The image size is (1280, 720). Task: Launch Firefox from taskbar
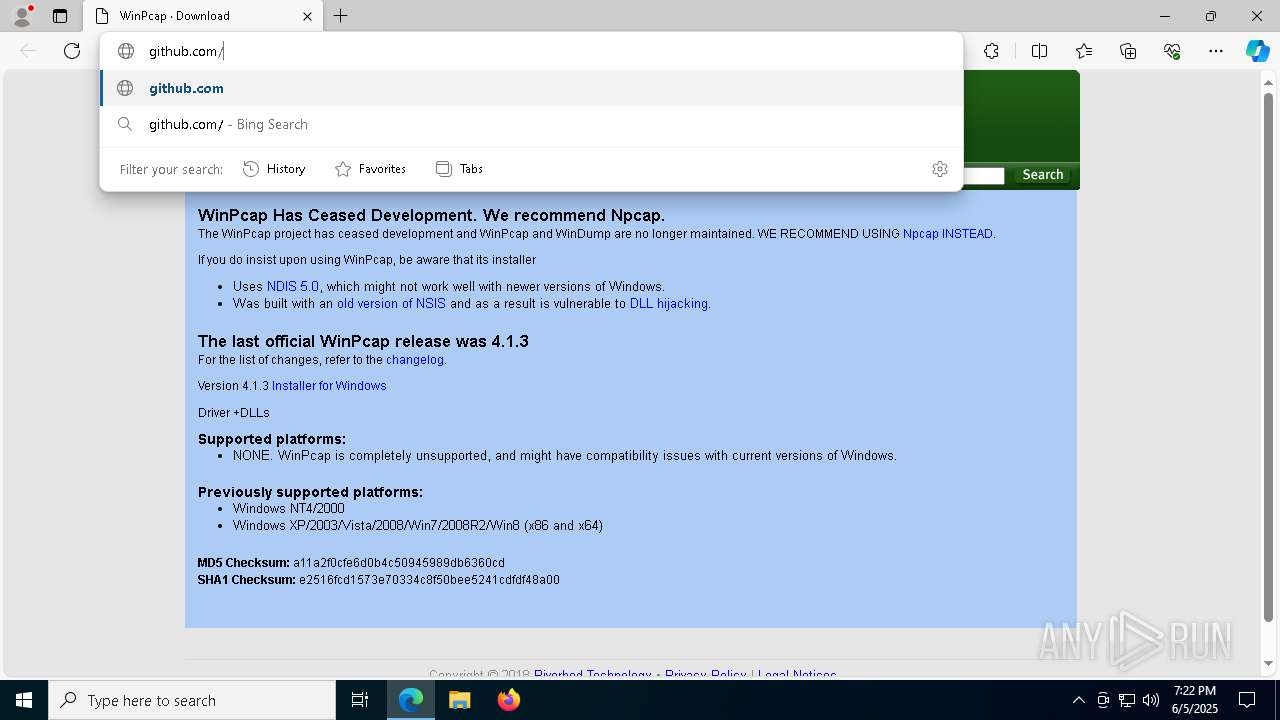pyautogui.click(x=508, y=700)
